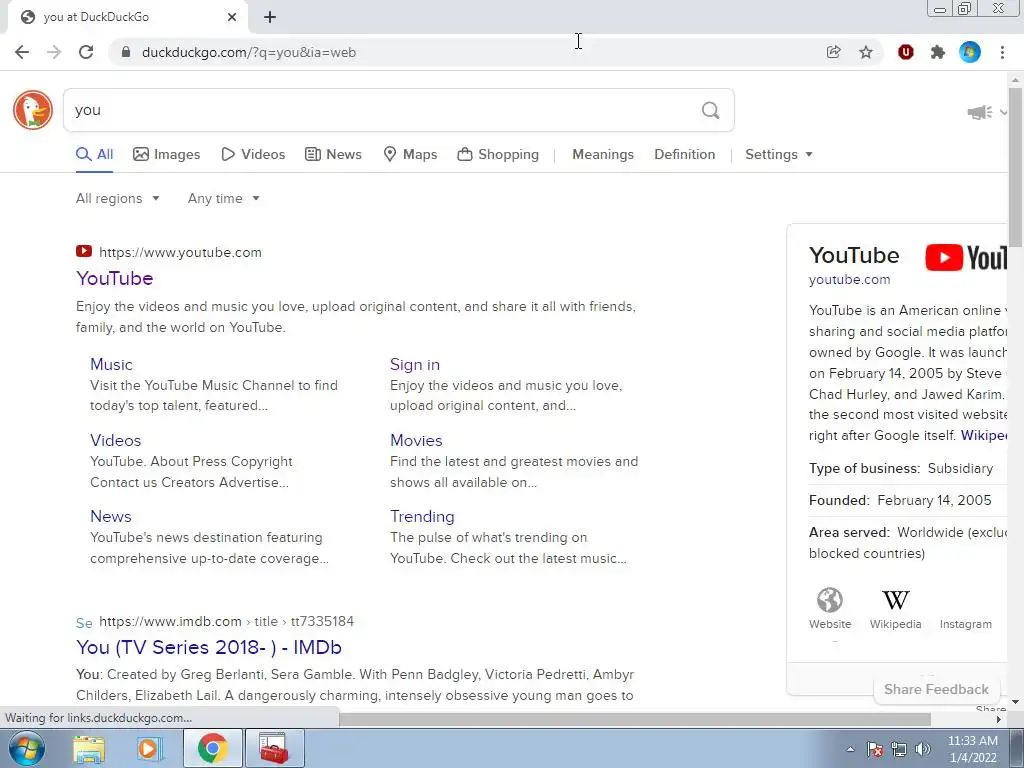Viewport: 1024px width, 768px height.
Task: Open the Windows Start button
Action: tap(27, 748)
